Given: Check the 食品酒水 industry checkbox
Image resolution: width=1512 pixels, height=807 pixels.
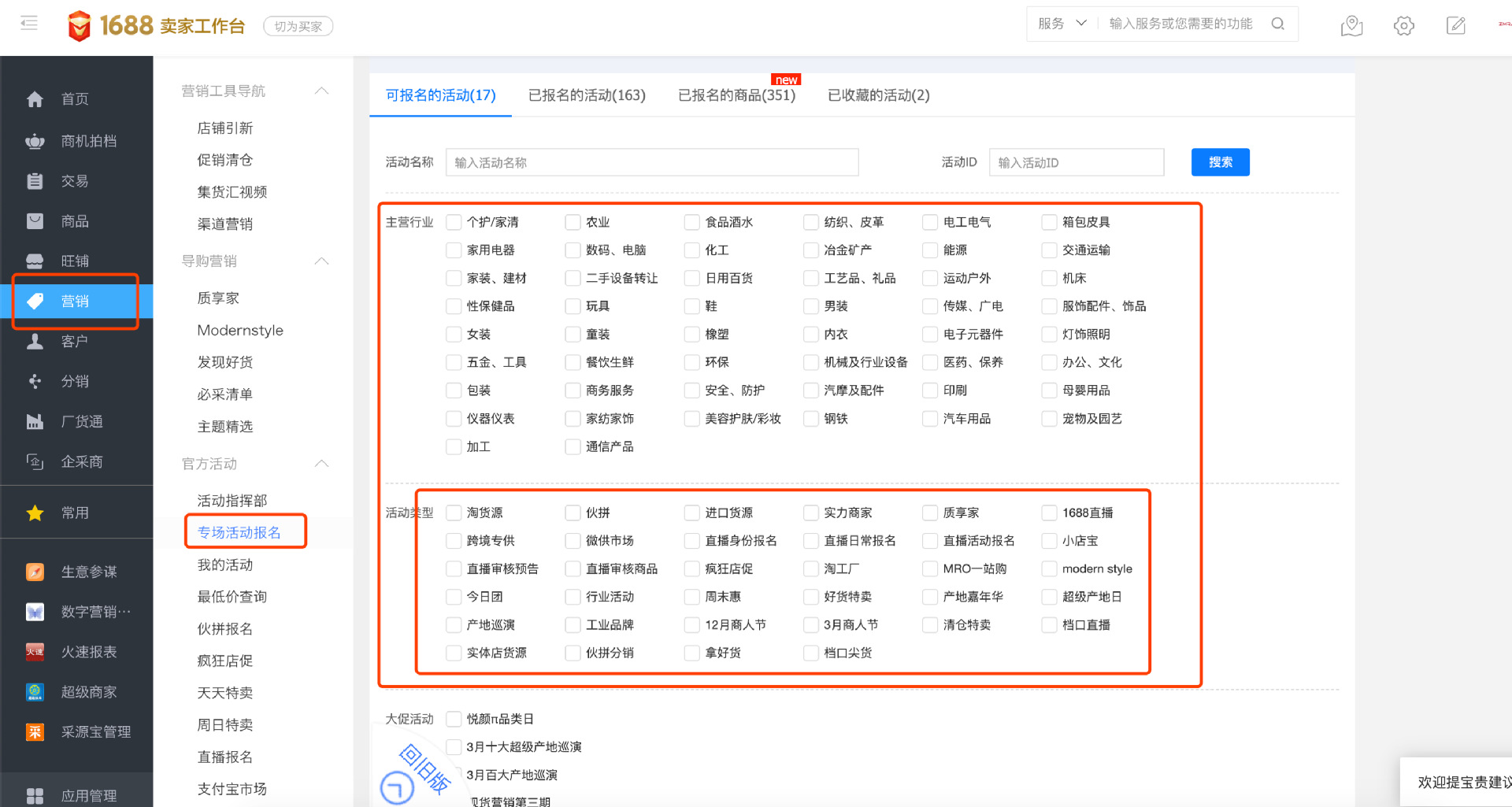Looking at the screenshot, I should pyautogui.click(x=691, y=222).
